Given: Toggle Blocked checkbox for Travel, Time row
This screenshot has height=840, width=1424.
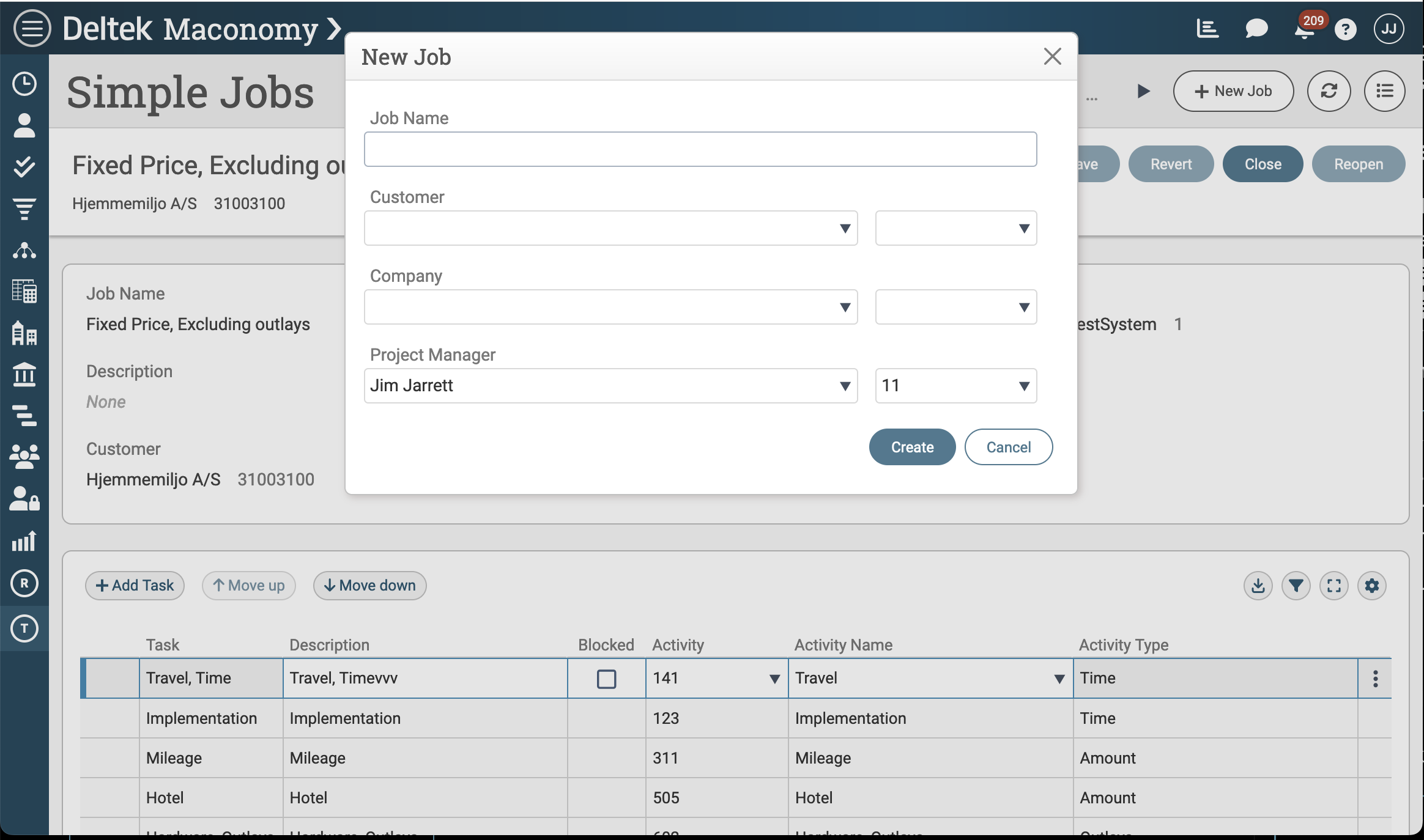Looking at the screenshot, I should point(606,679).
